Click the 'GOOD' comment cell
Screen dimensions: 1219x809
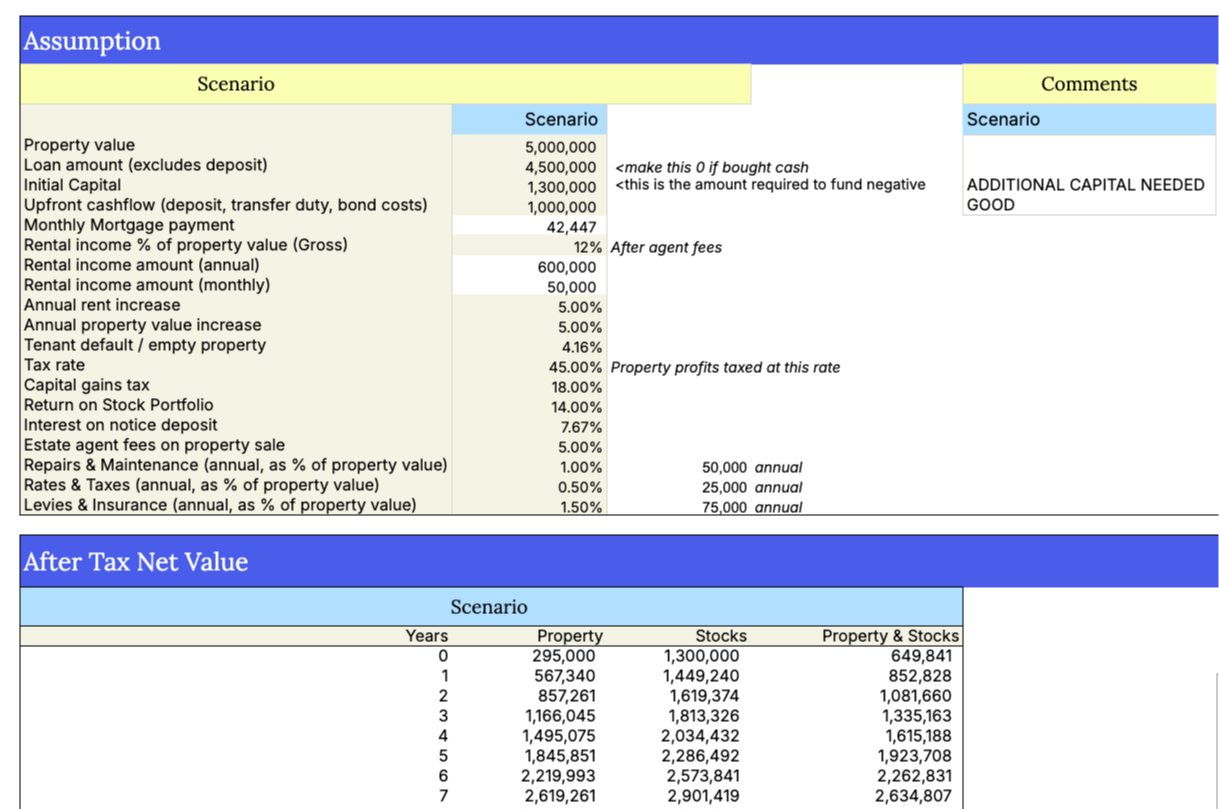(991, 205)
